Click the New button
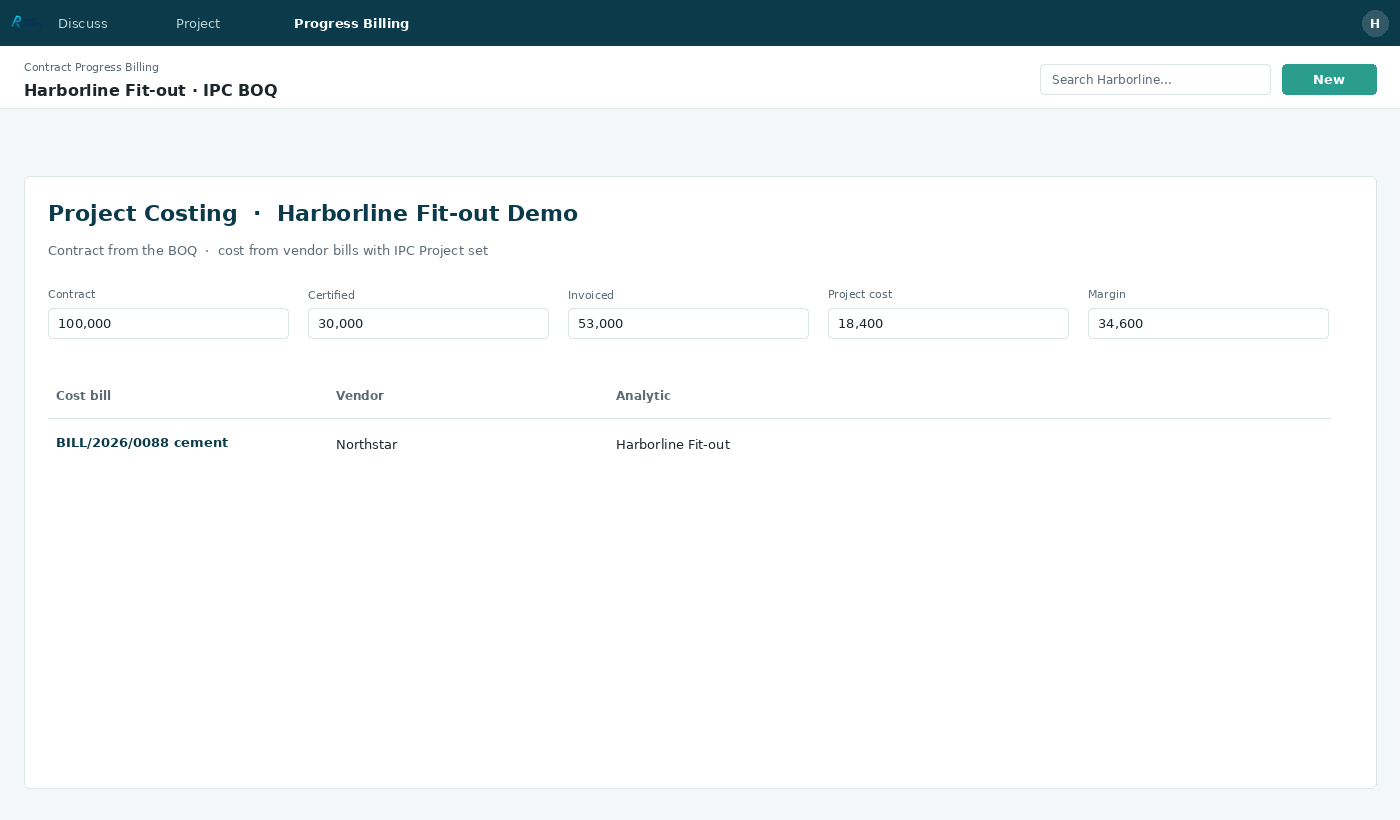The height and width of the screenshot is (820, 1400). coord(1329,80)
